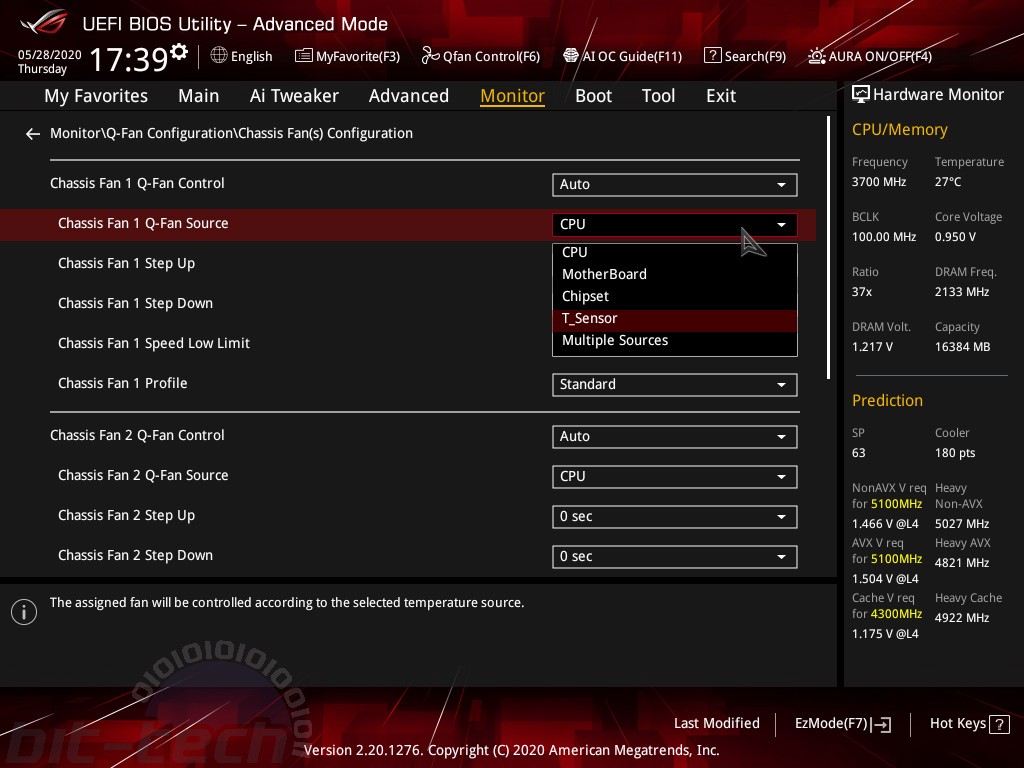Switch to EzMode(F7)
This screenshot has width=1024, height=768.
(x=842, y=724)
